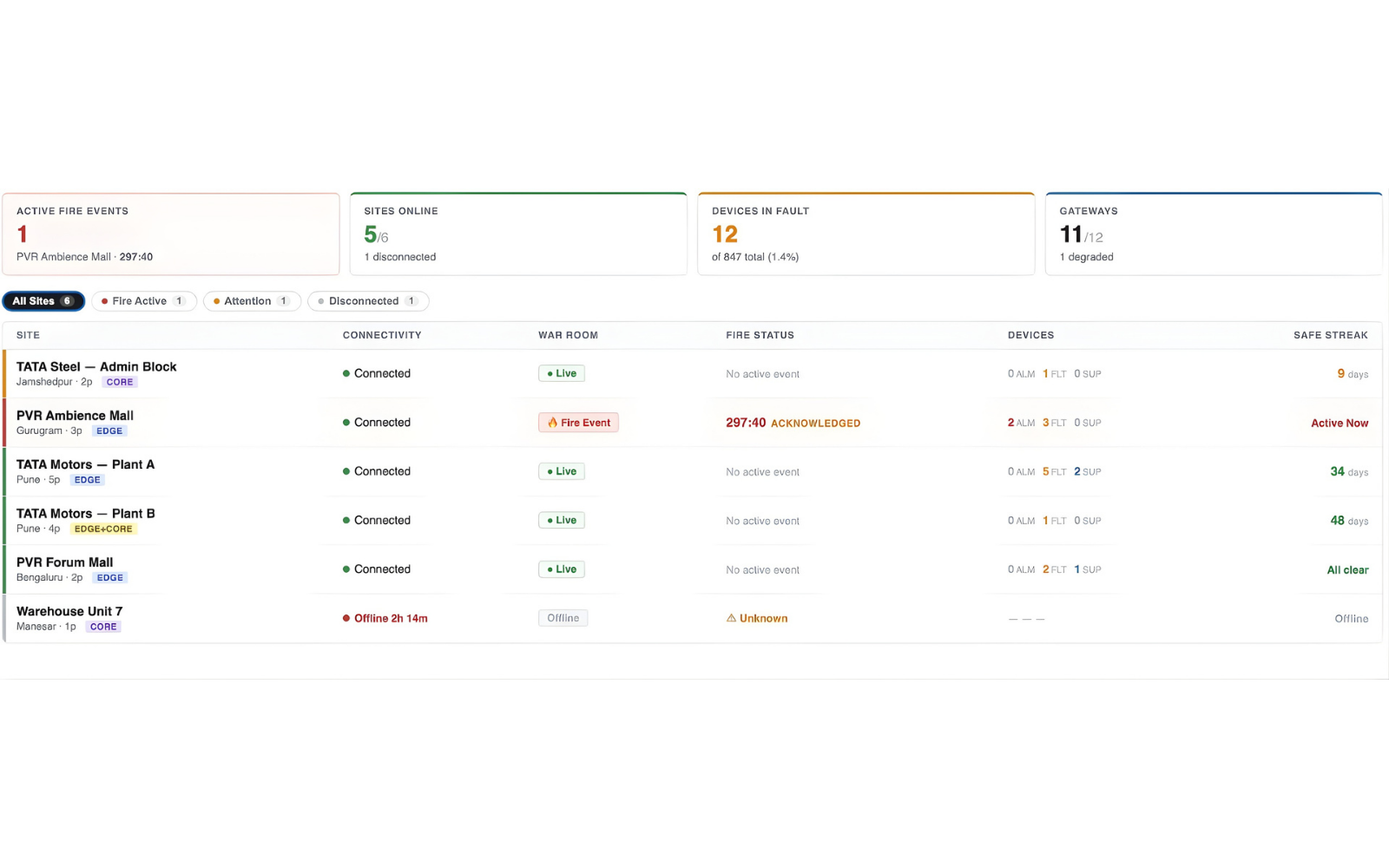This screenshot has width=1389, height=868.
Task: Click the fire icon on PVR Ambience Mall's Fire Event badge
Action: point(555,422)
